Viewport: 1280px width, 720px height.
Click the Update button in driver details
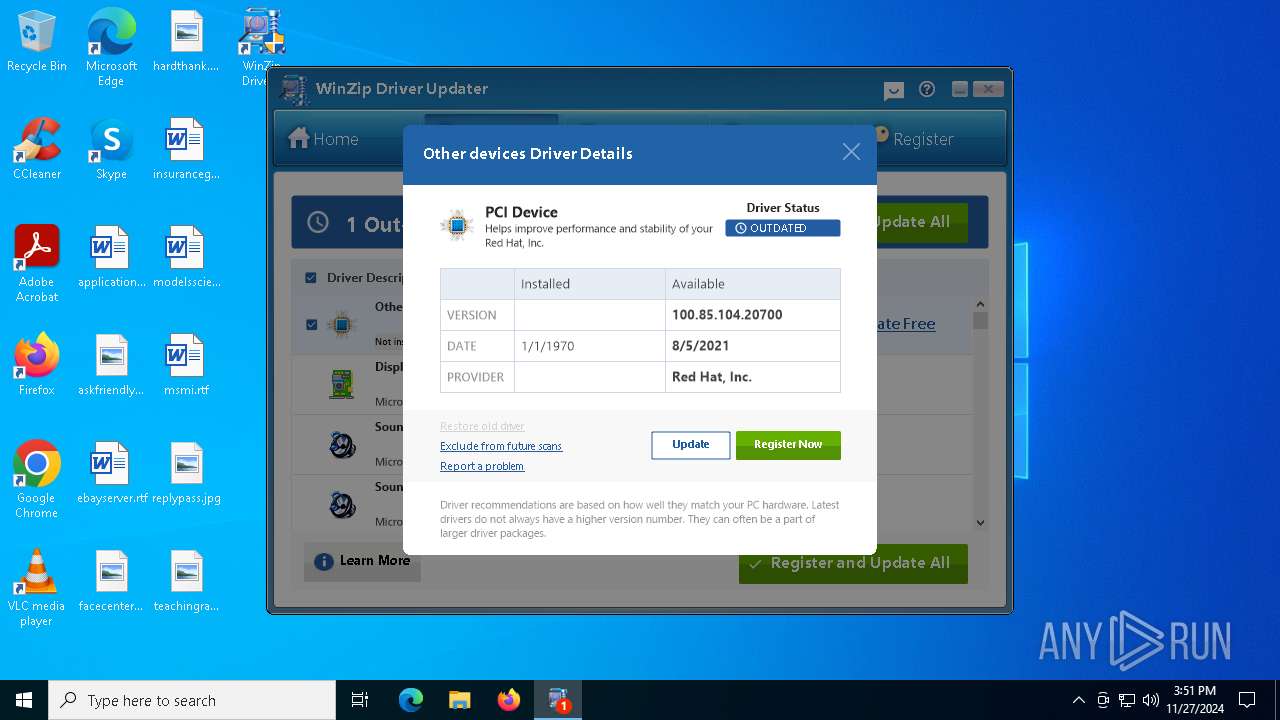click(691, 445)
